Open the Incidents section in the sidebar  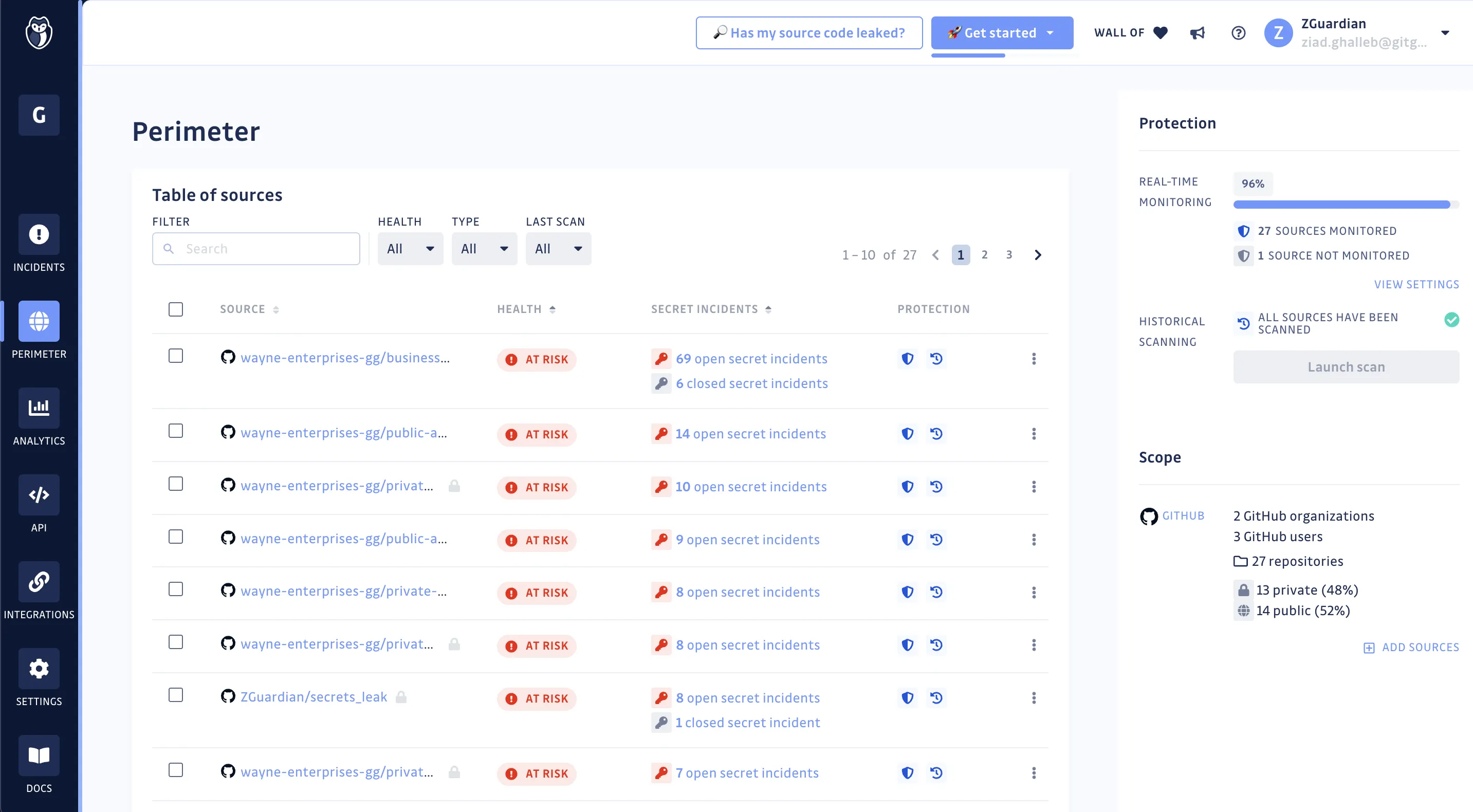pos(39,244)
